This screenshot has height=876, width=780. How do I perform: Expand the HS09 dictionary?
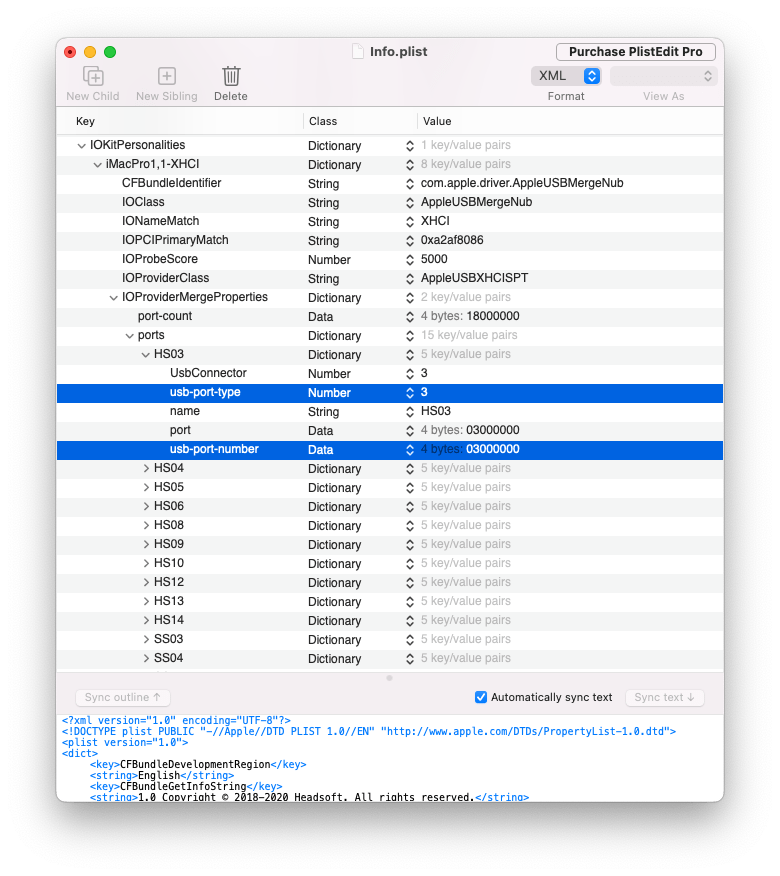146,544
